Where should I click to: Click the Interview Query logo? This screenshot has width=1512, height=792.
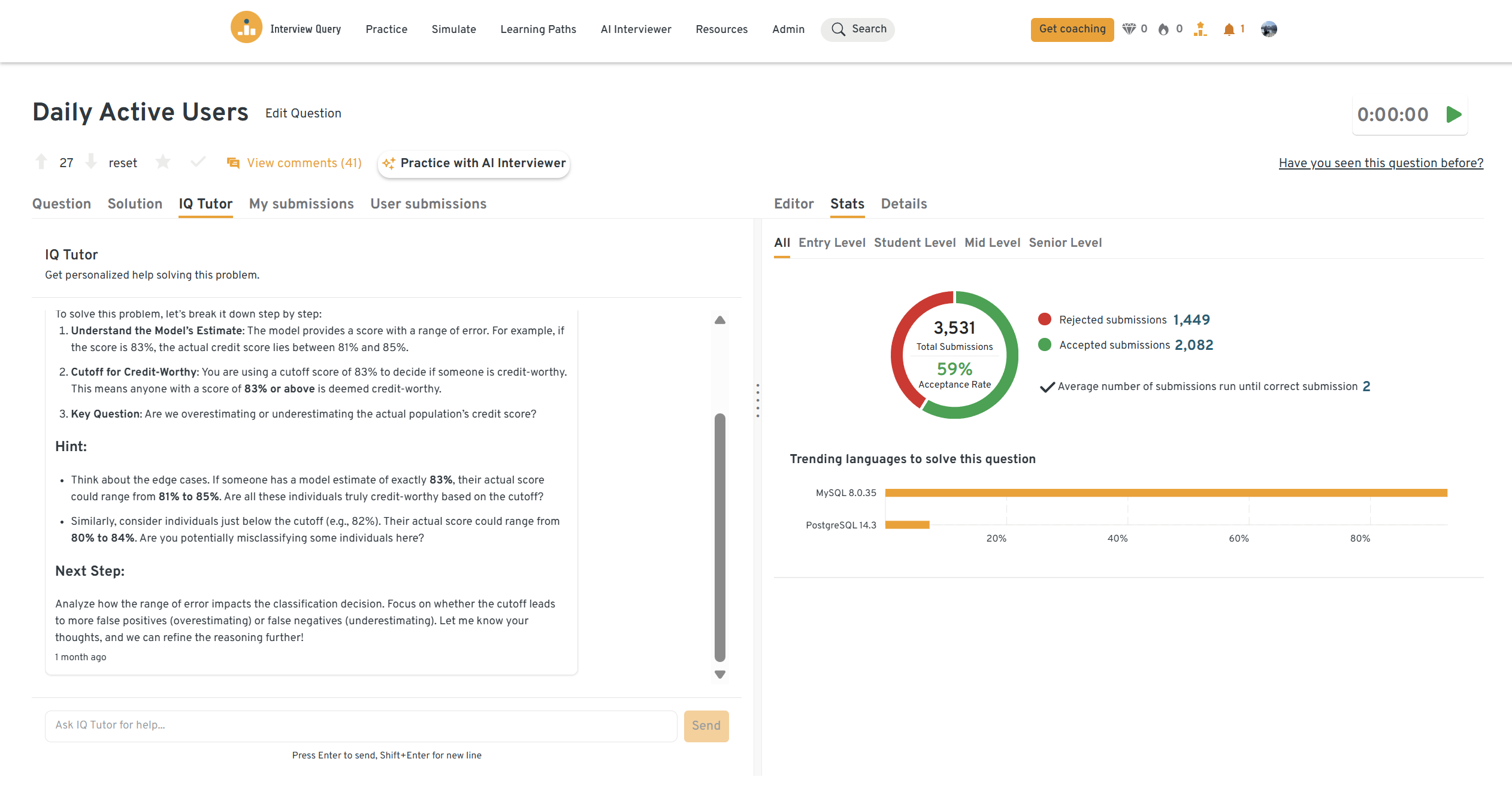click(x=246, y=28)
